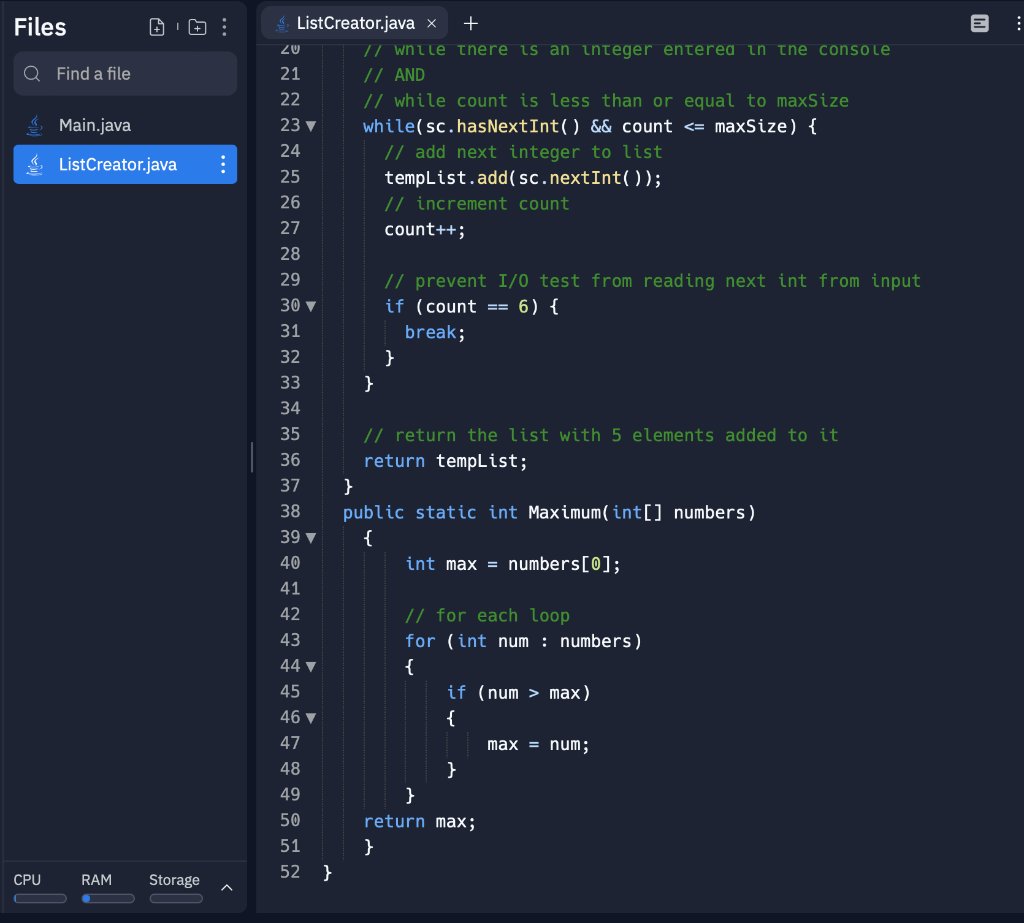The width and height of the screenshot is (1024, 923).
Task: Click 'return tempList;' statement
Action: coord(445,461)
